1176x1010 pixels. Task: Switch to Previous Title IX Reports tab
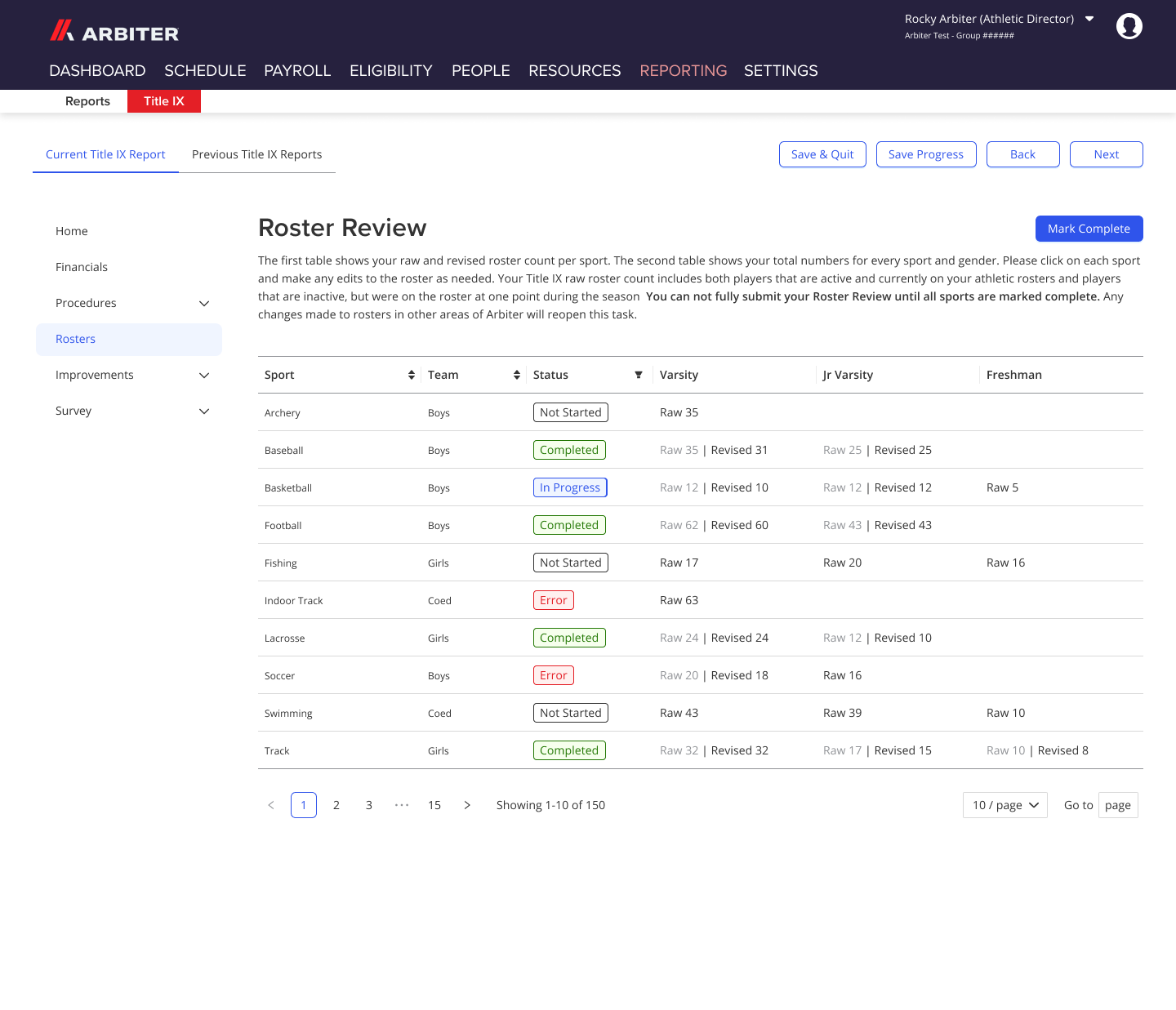pos(257,154)
